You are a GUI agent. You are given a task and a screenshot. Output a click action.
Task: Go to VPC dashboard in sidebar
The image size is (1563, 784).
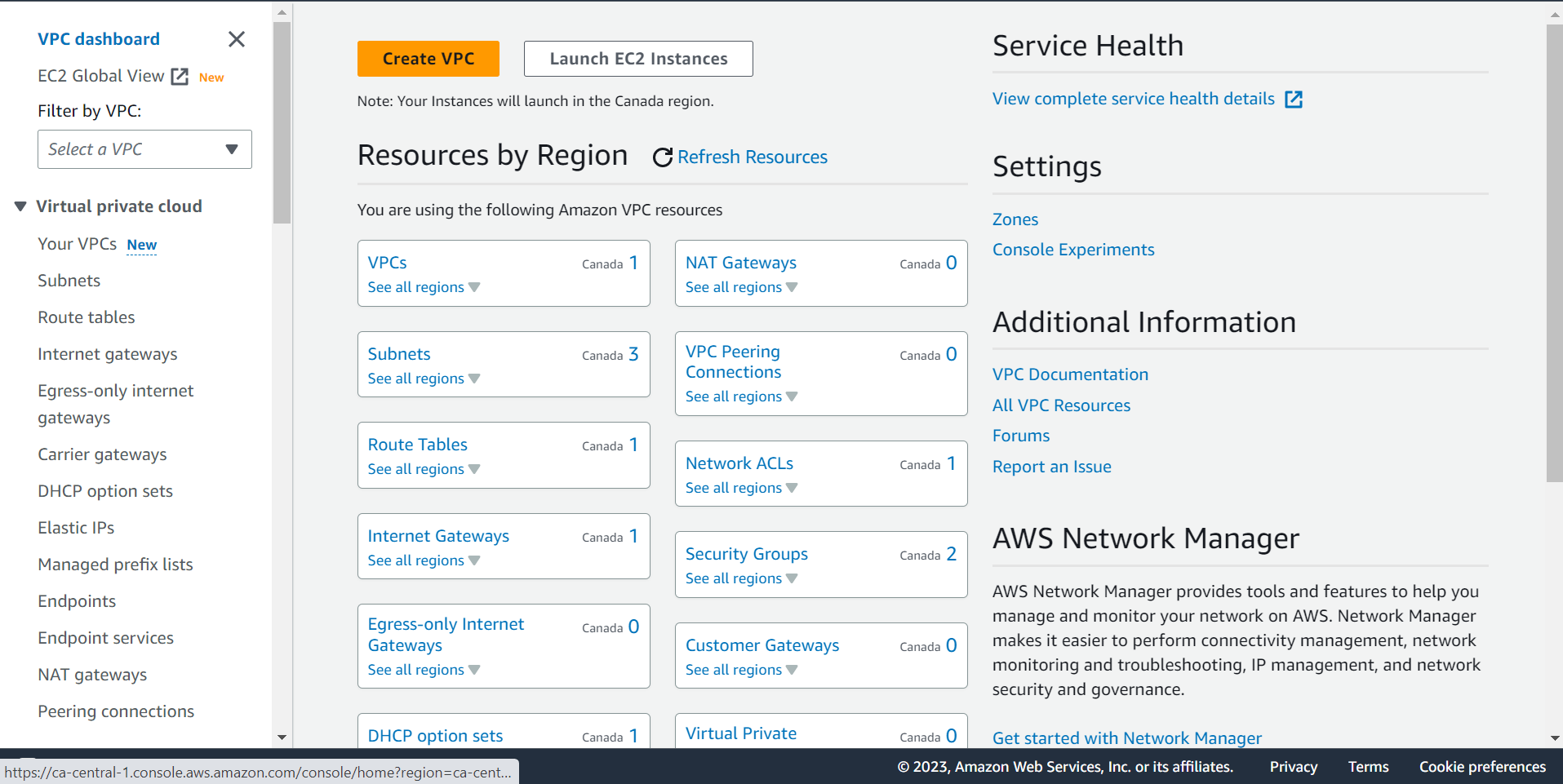tap(99, 39)
